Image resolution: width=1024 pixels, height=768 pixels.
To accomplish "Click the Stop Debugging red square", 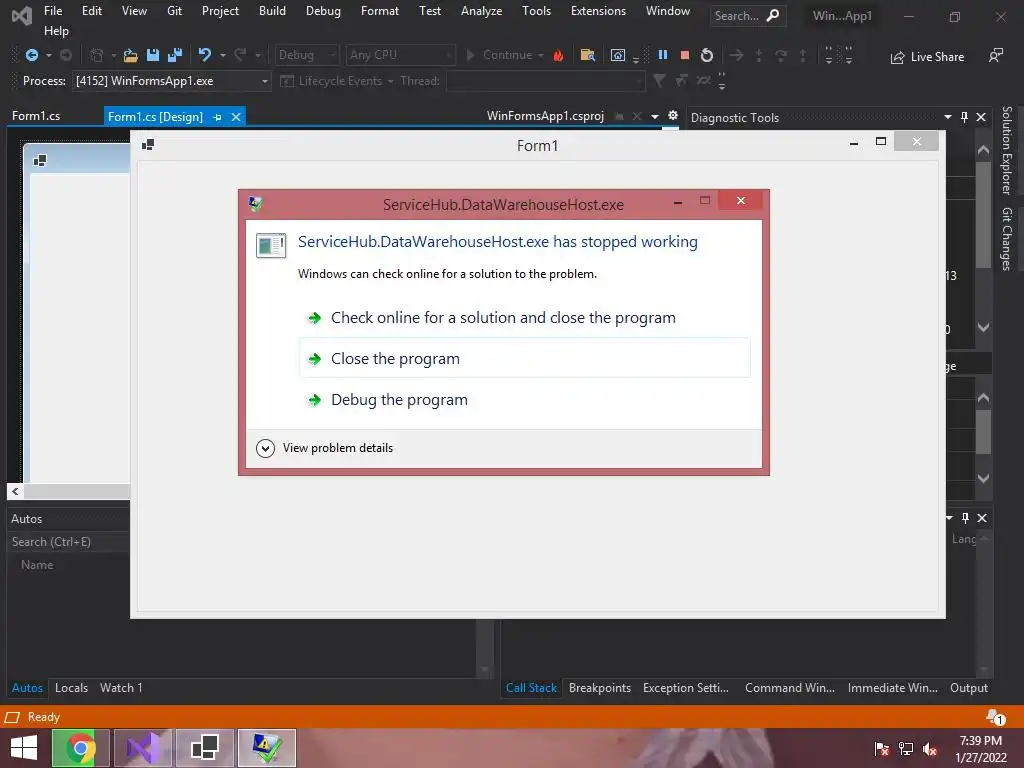I will (x=684, y=56).
